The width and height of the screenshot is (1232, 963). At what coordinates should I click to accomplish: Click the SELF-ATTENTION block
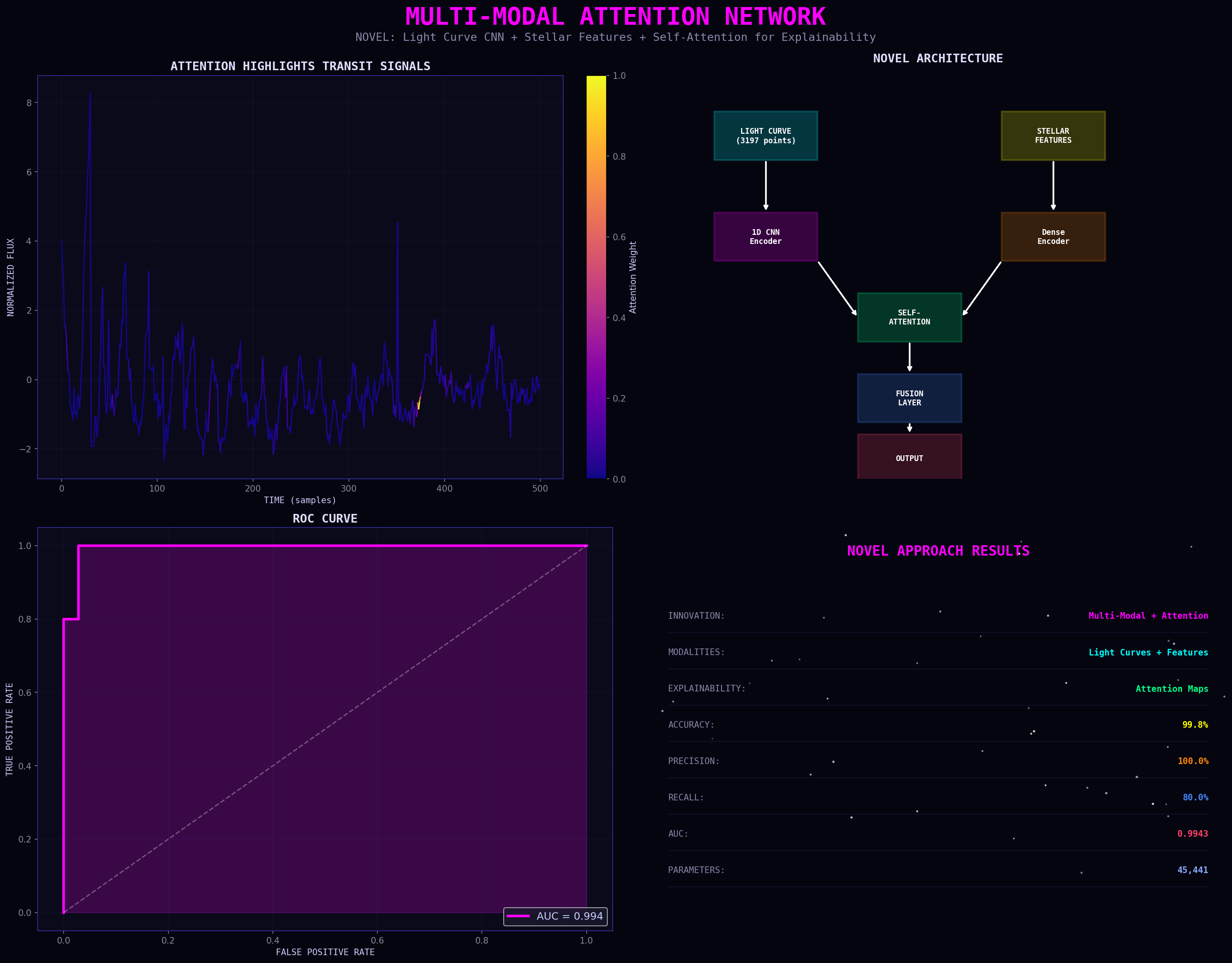pyautogui.click(x=909, y=317)
